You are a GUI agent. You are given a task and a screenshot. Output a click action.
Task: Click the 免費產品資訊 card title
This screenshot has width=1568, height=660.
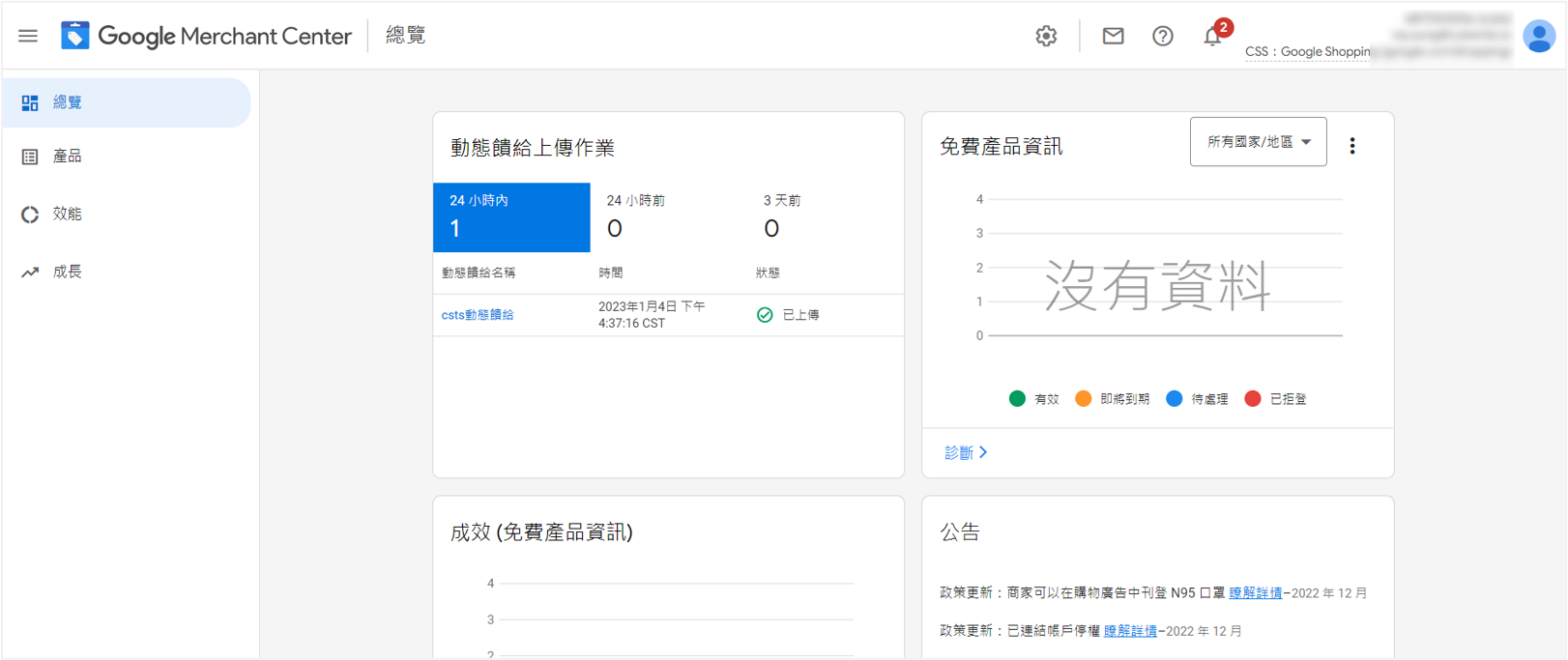(1002, 146)
